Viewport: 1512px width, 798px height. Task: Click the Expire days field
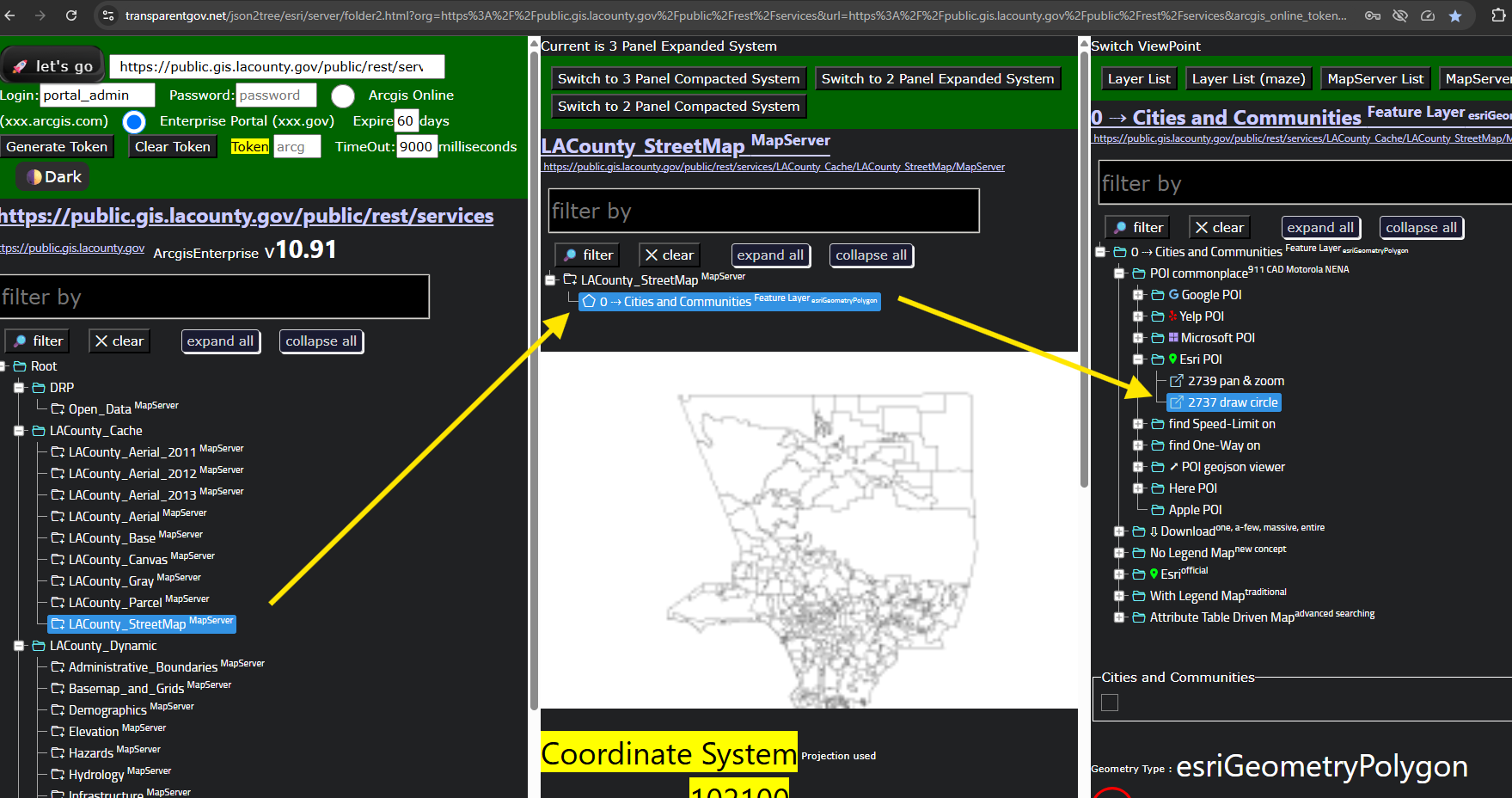(x=406, y=121)
